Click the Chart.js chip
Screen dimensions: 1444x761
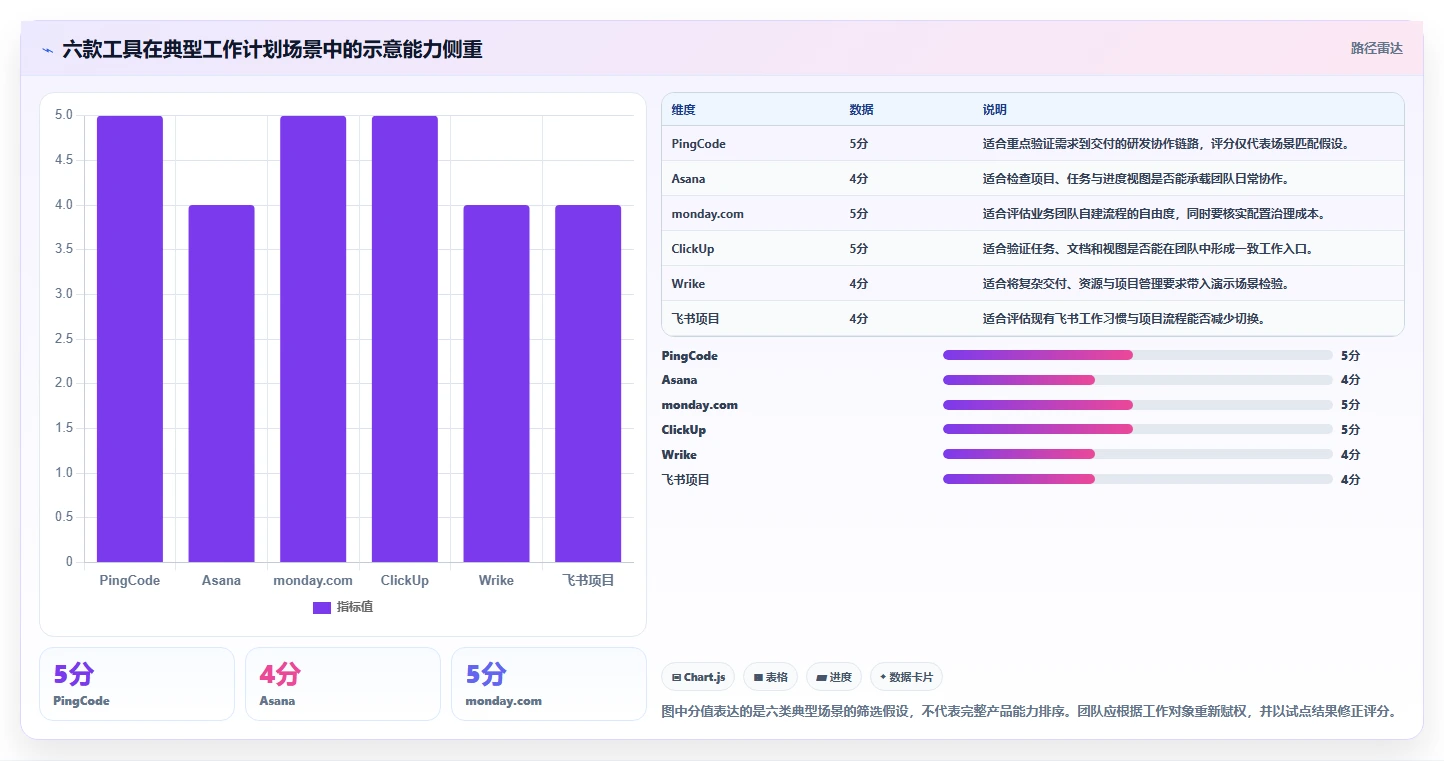[x=698, y=677]
